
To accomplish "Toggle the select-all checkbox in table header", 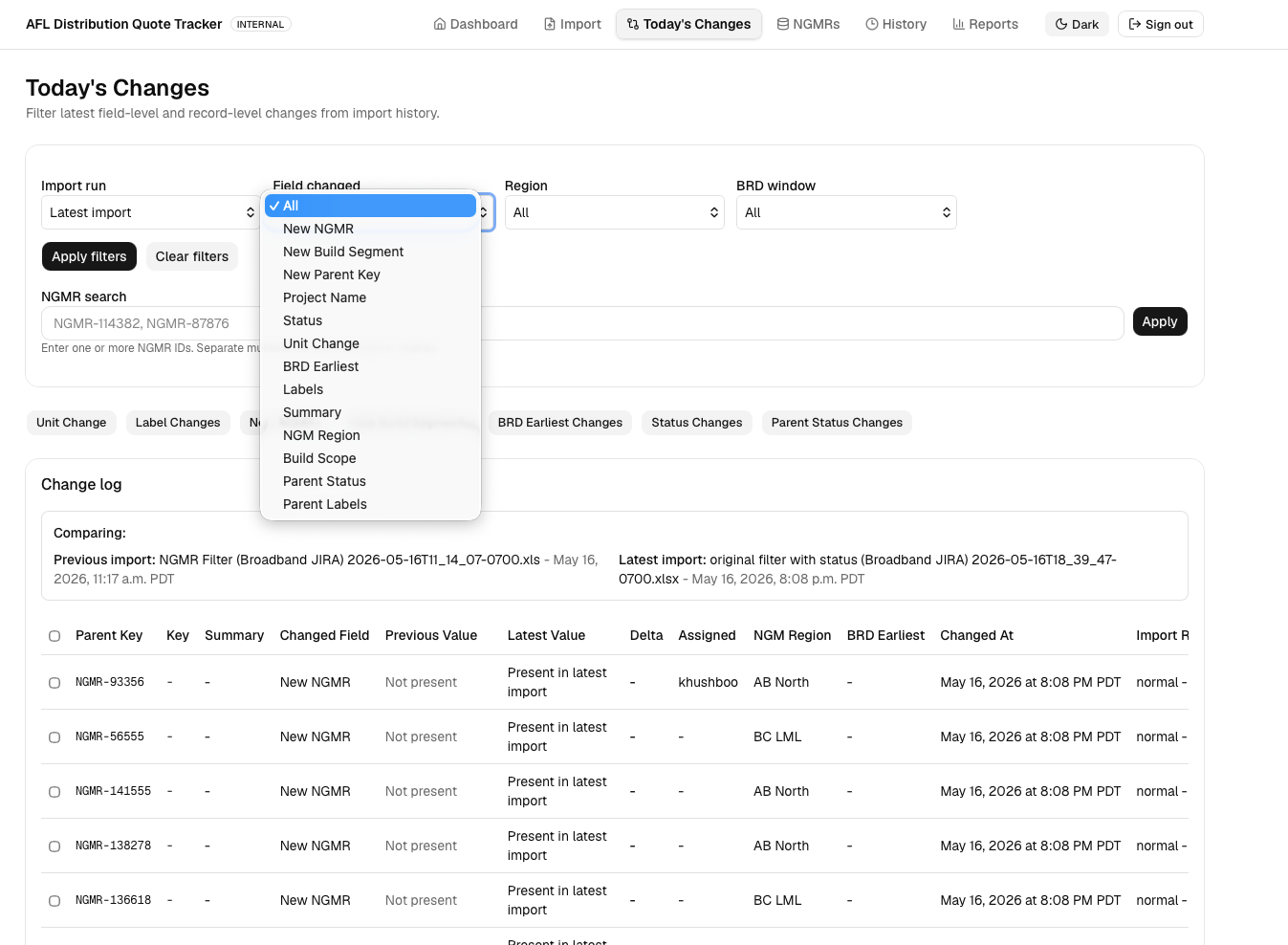I will (55, 636).
